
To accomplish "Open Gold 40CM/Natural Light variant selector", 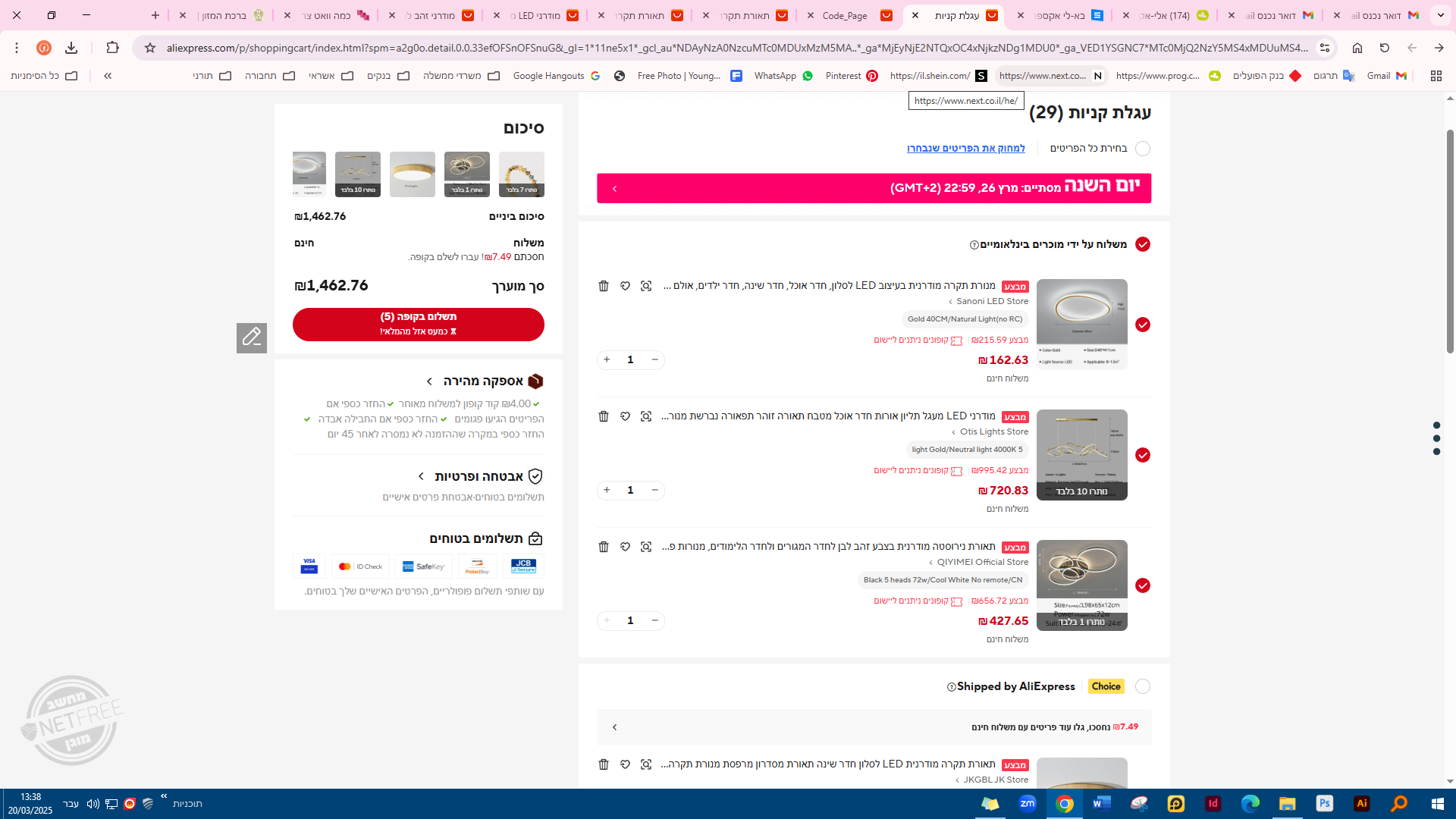I will (965, 319).
